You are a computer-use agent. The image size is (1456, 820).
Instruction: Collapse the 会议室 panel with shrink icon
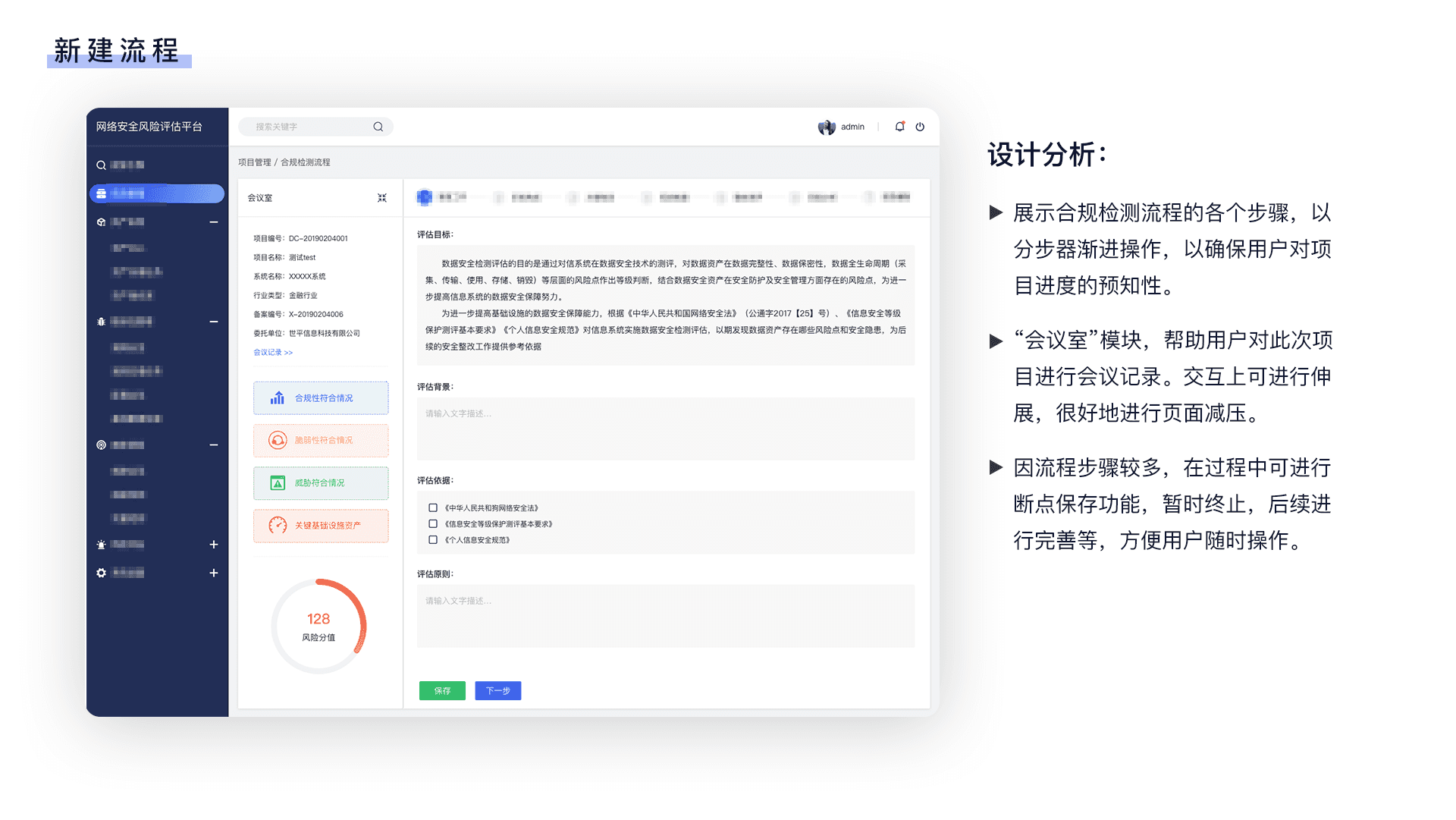382,198
